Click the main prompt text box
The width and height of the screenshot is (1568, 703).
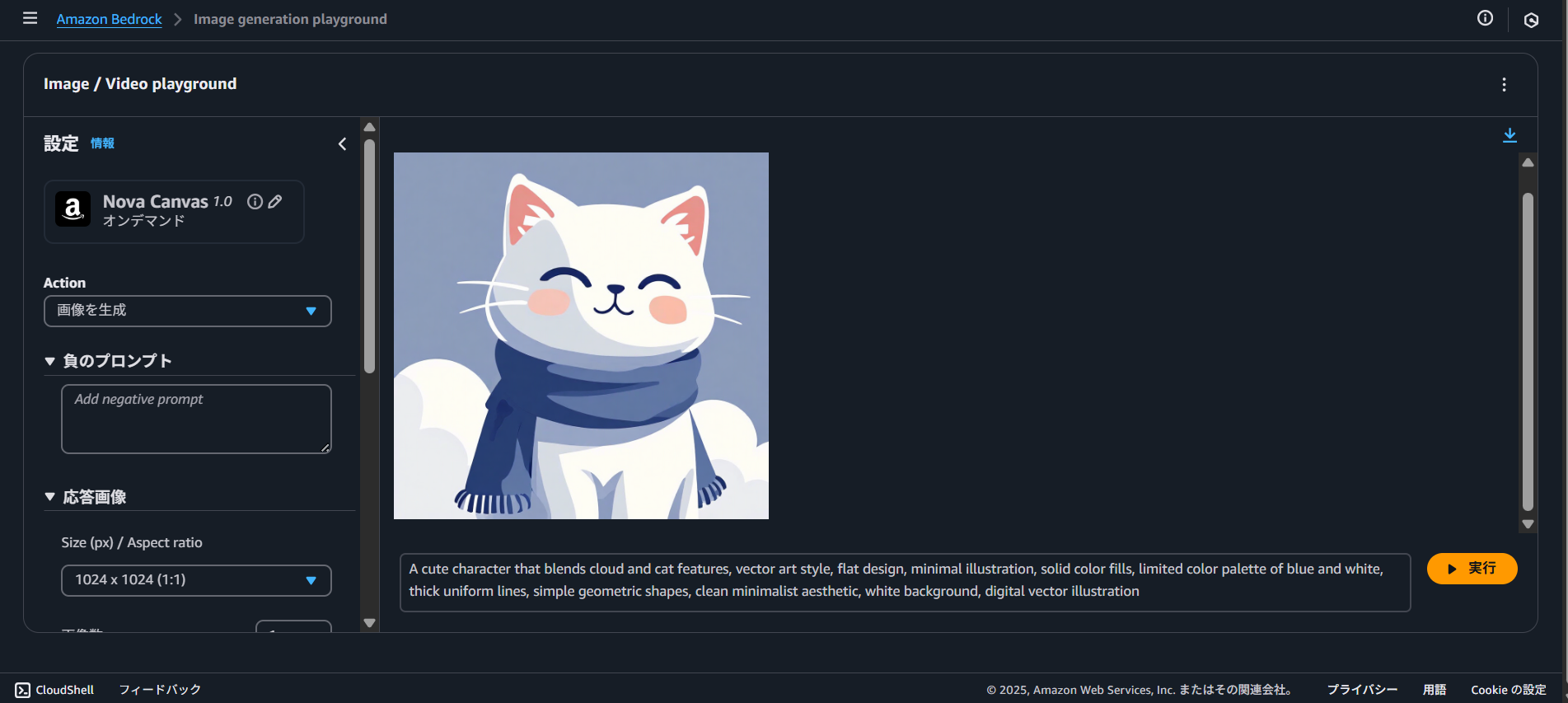click(x=905, y=582)
